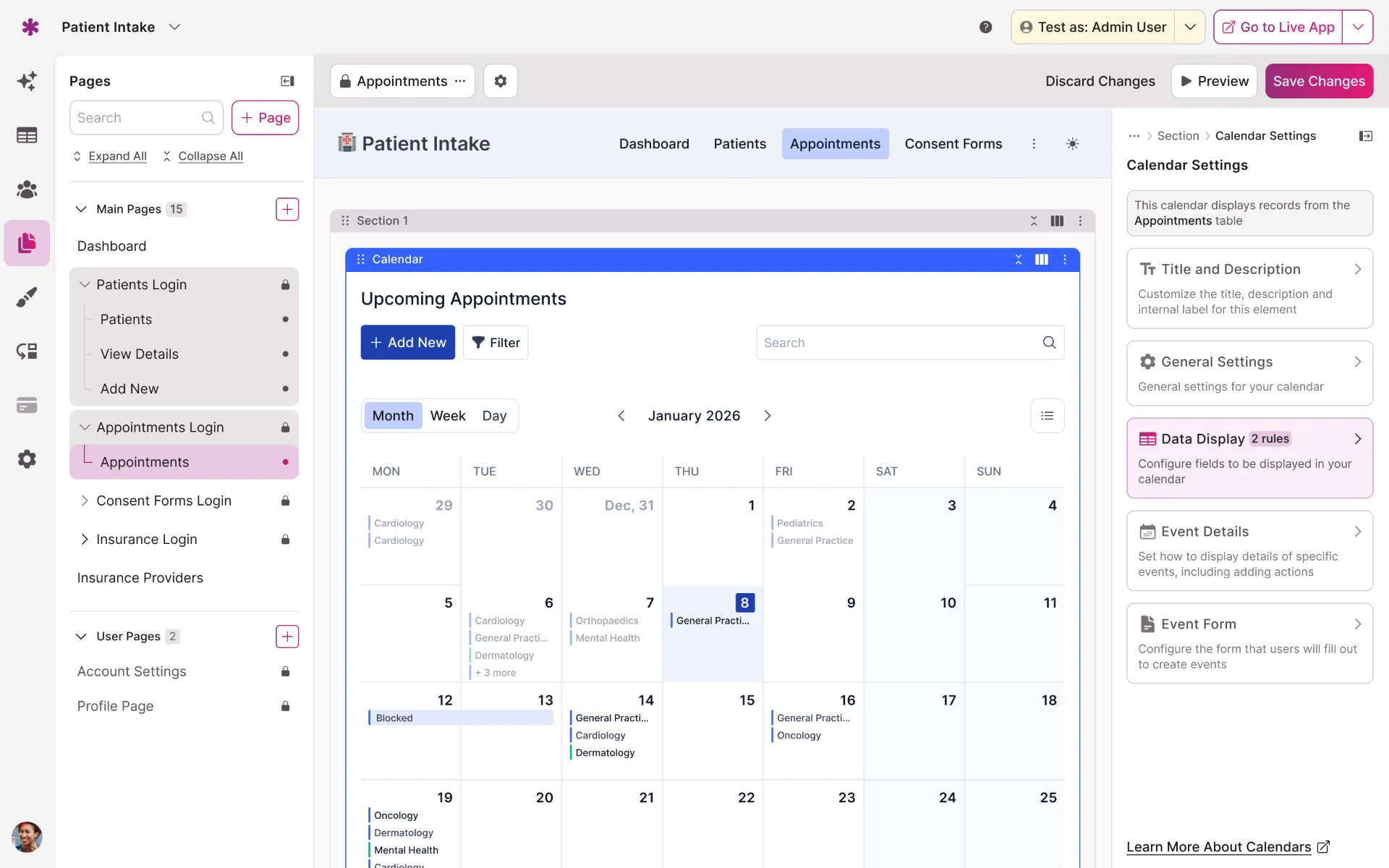1389x868 pixels.
Task: Click the help question mark icon
Action: [x=985, y=27]
